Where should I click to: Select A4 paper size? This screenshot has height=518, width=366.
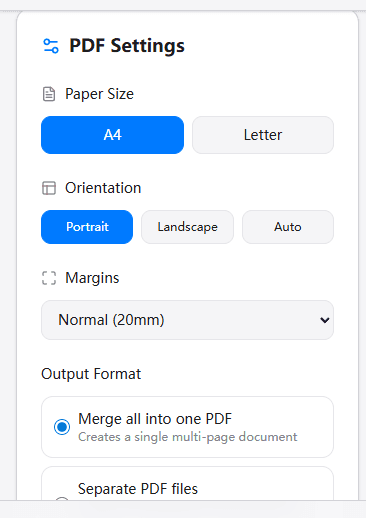click(x=112, y=135)
